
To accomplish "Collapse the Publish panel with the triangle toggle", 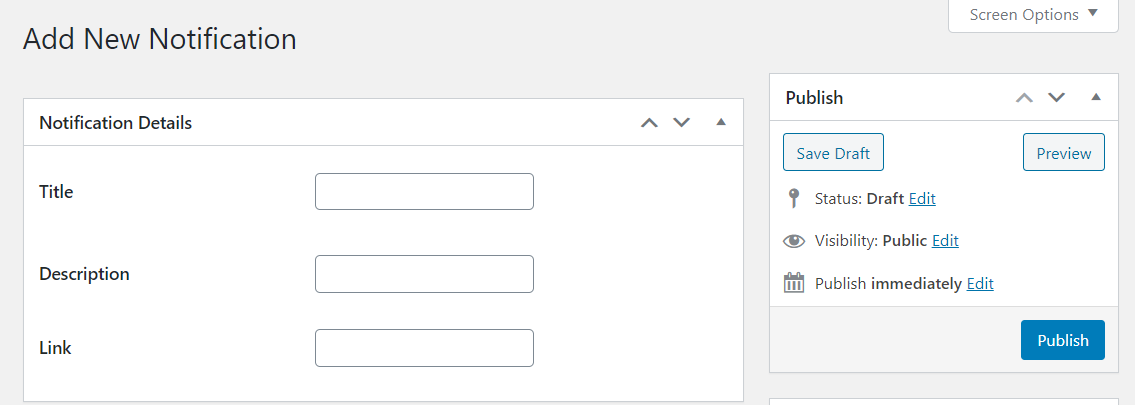I will (x=1096, y=97).
